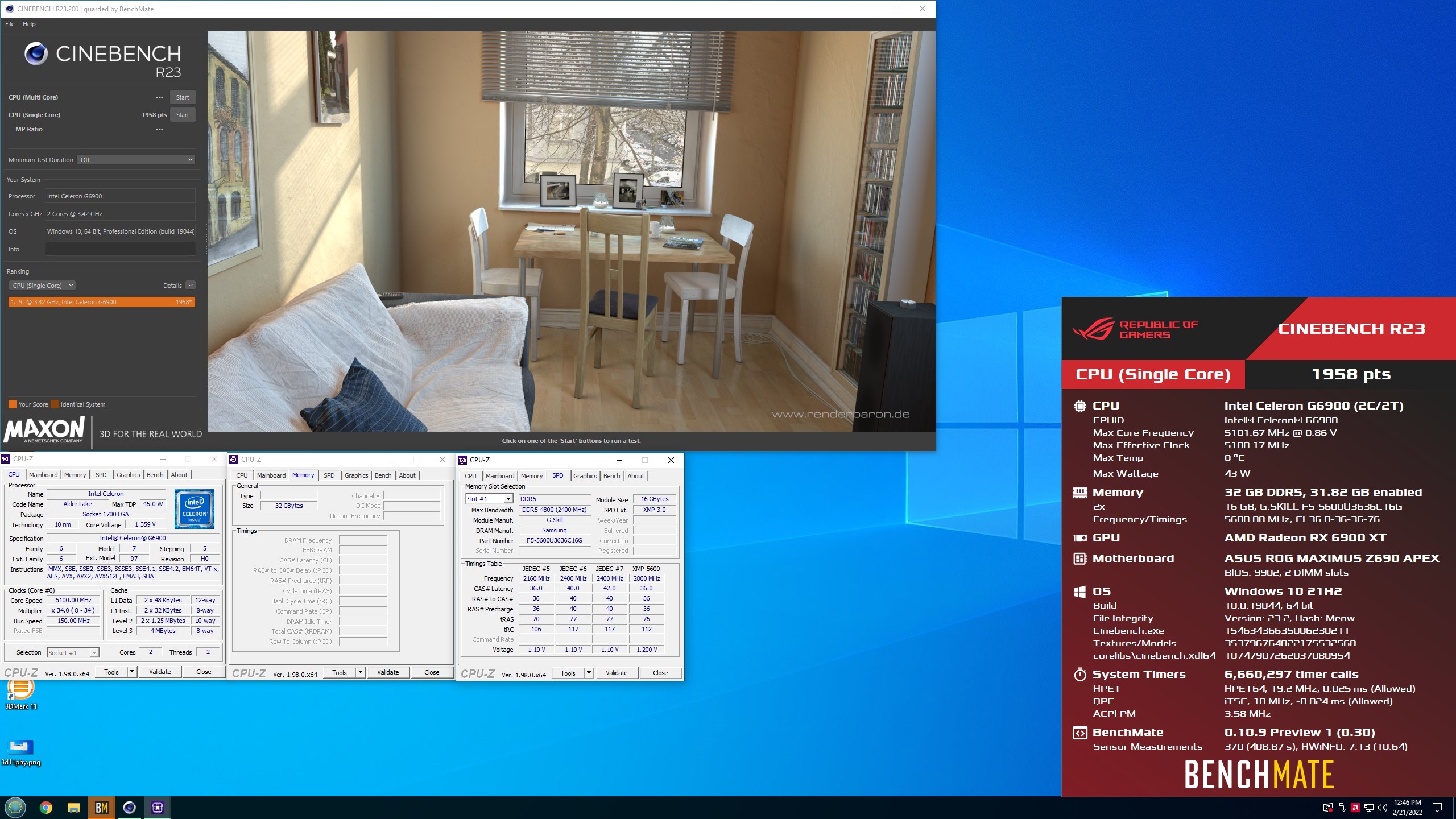Click the Intel Celeron logo in CPU-Z
This screenshot has height=819, width=1456.
pyautogui.click(x=195, y=508)
